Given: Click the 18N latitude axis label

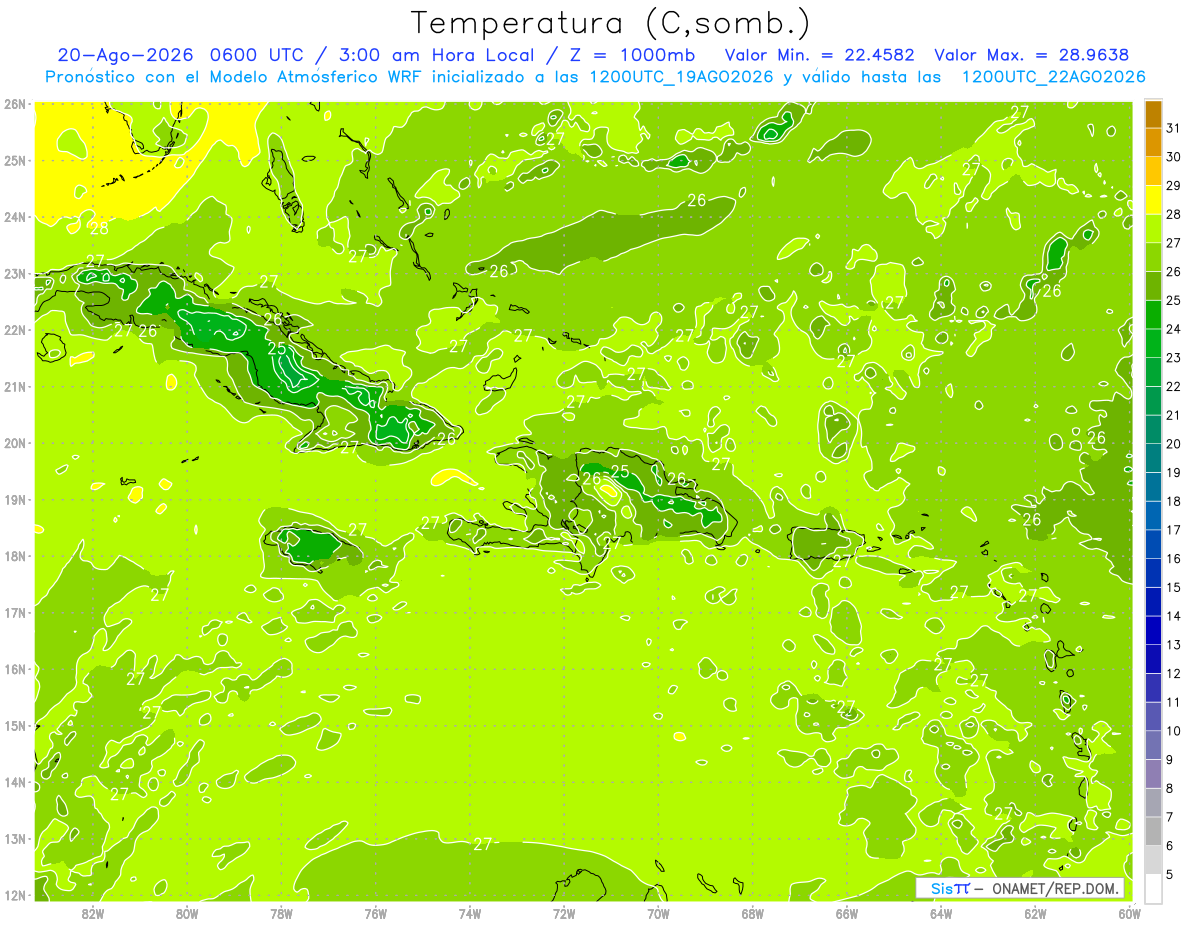Looking at the screenshot, I should tap(14, 556).
